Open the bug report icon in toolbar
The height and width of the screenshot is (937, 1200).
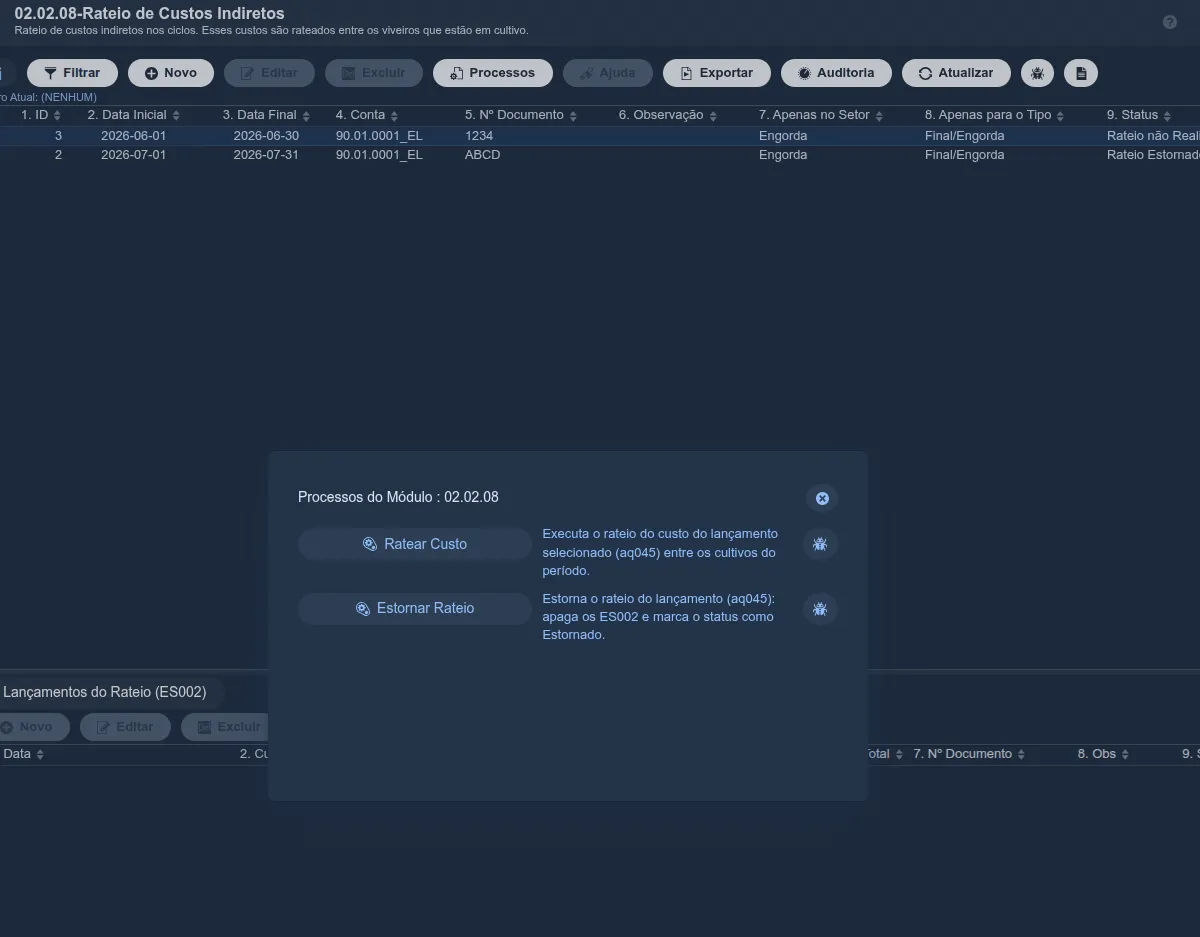point(1037,73)
